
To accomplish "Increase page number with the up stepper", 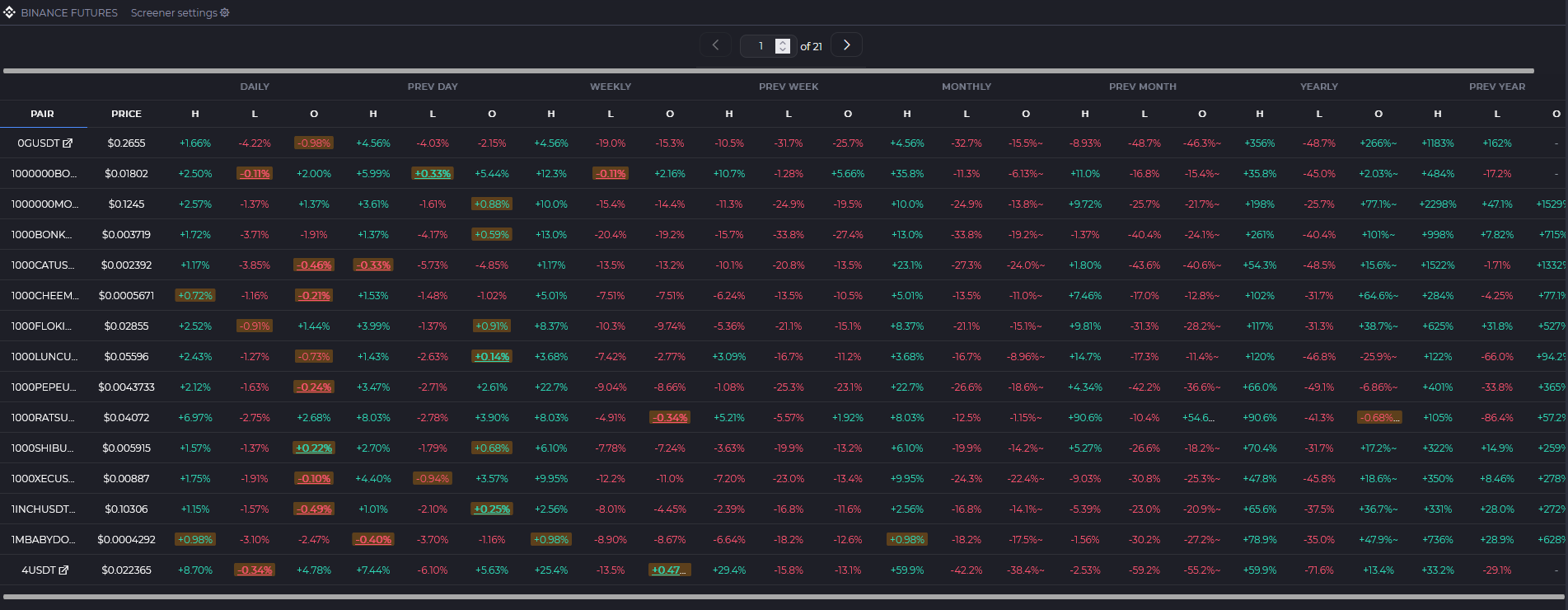I will coord(783,42).
